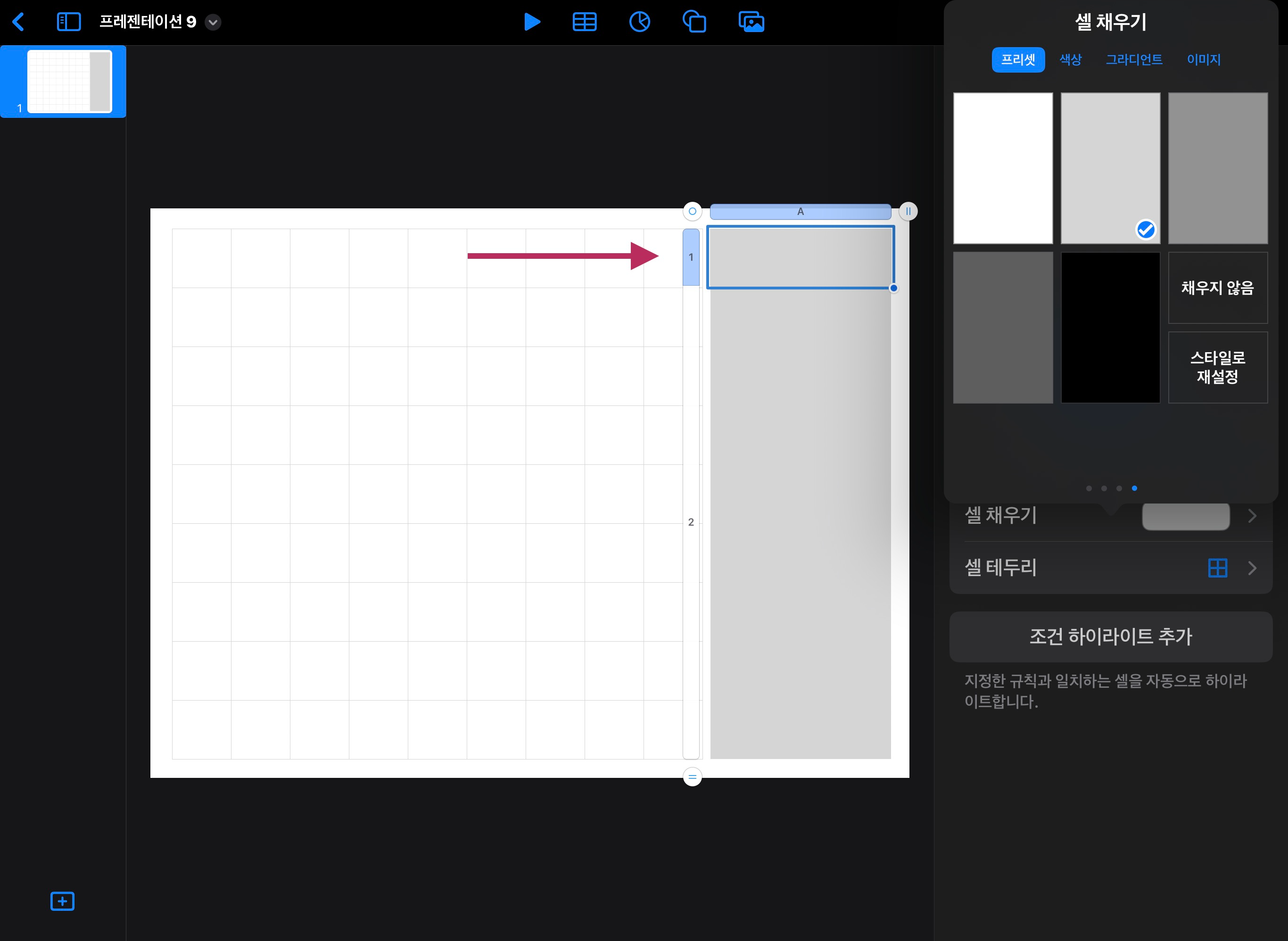Click 조건 하이라이트 추가 button

click(x=1111, y=637)
